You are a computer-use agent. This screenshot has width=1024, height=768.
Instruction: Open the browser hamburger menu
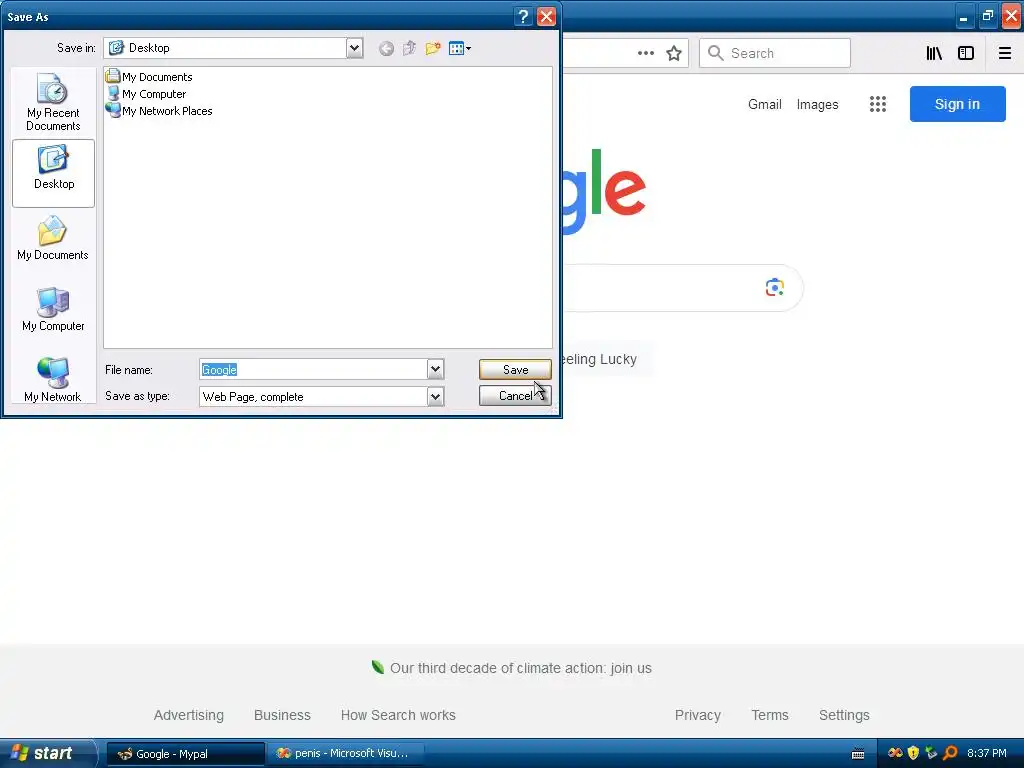(x=1005, y=53)
